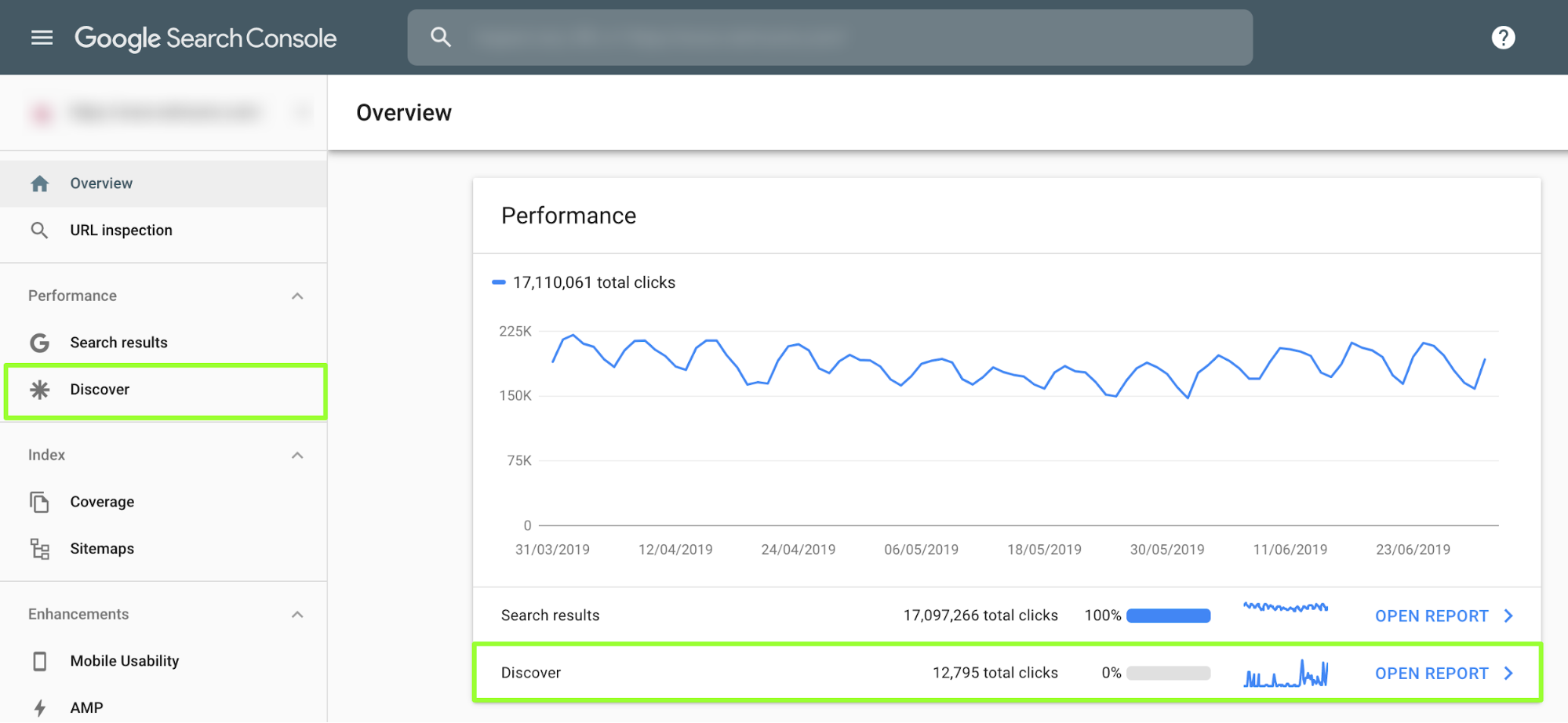1568x723 pixels.
Task: Open the help question mark icon
Action: click(x=1503, y=38)
